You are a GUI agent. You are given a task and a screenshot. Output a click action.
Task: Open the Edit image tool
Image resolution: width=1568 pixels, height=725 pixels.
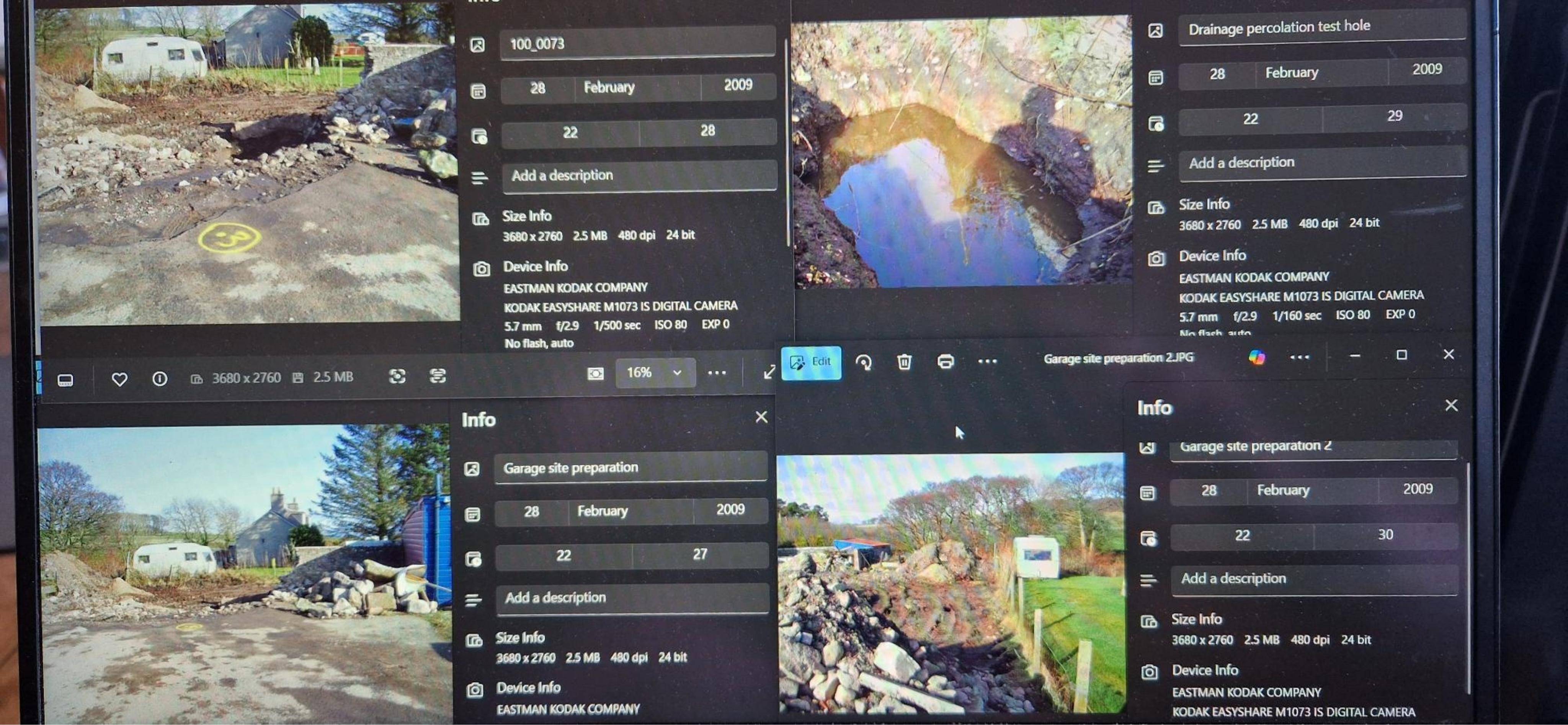pyautogui.click(x=811, y=363)
